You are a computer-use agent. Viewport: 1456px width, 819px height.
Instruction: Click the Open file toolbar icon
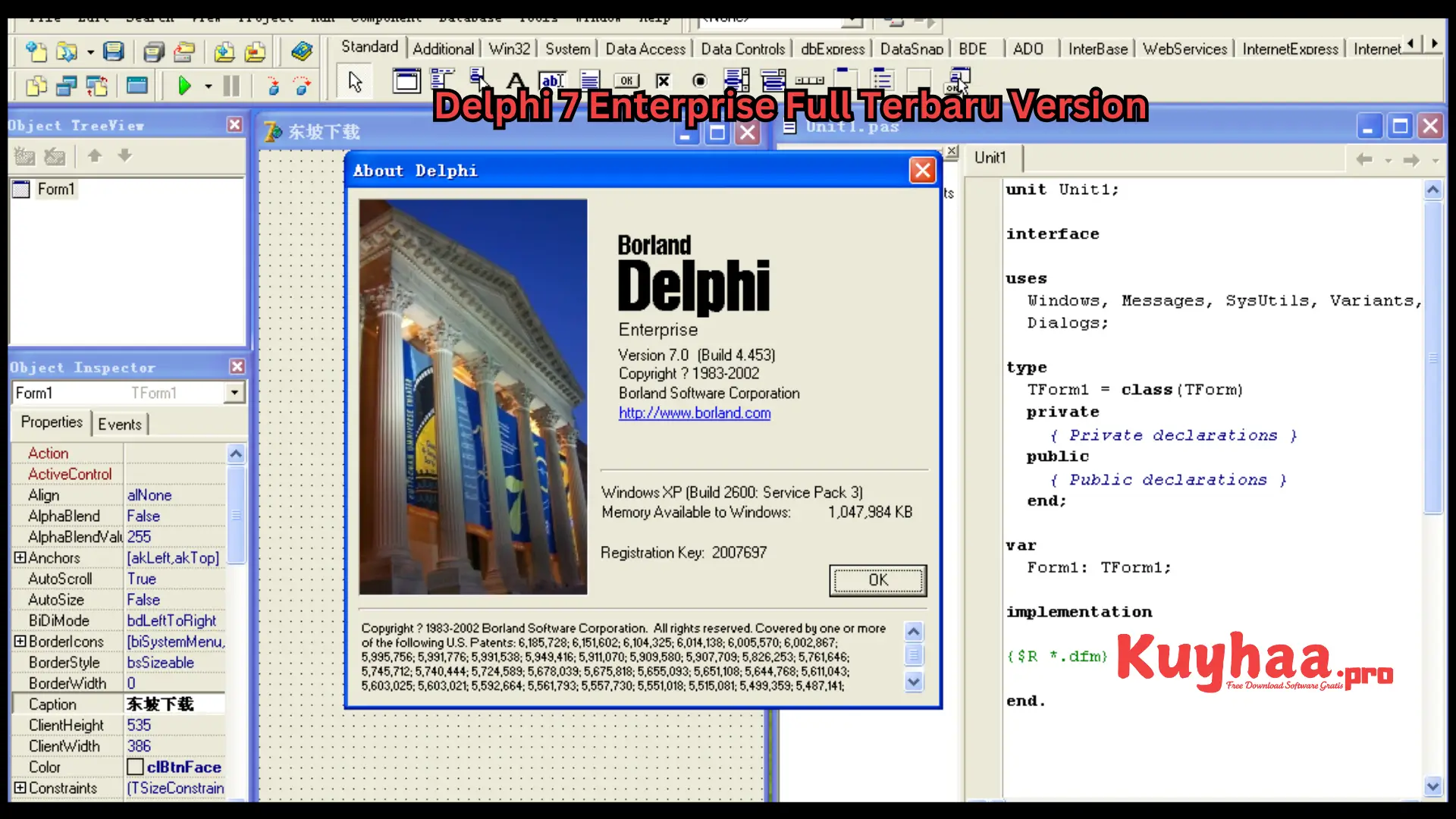(x=67, y=52)
